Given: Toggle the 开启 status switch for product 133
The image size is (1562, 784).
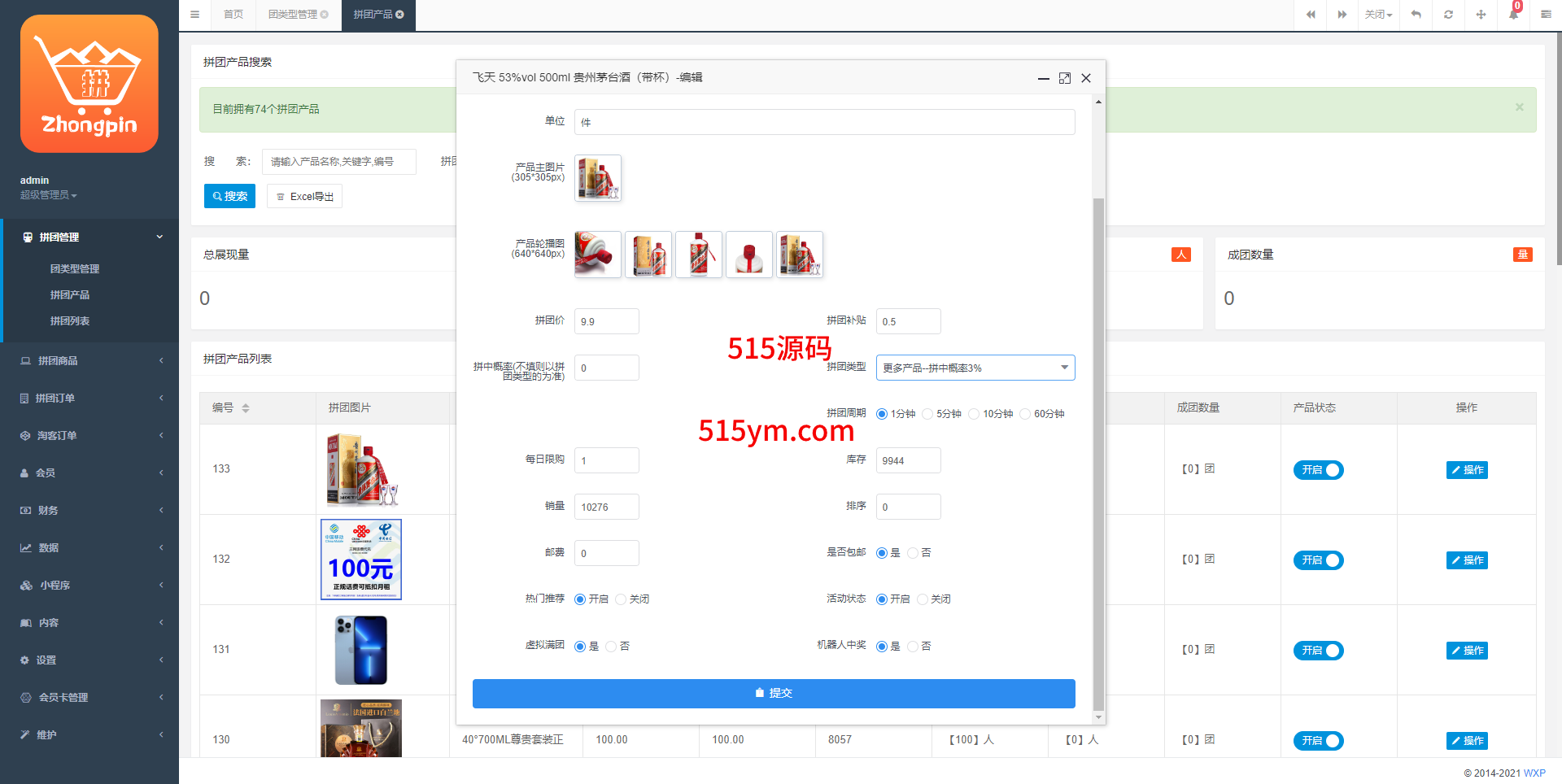Looking at the screenshot, I should (1318, 470).
